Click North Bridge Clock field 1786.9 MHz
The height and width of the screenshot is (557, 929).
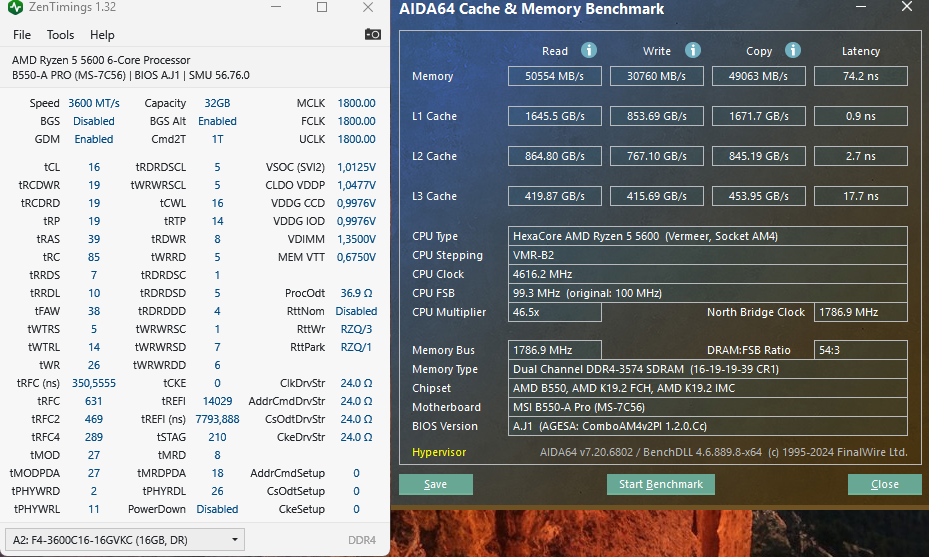click(x=861, y=312)
